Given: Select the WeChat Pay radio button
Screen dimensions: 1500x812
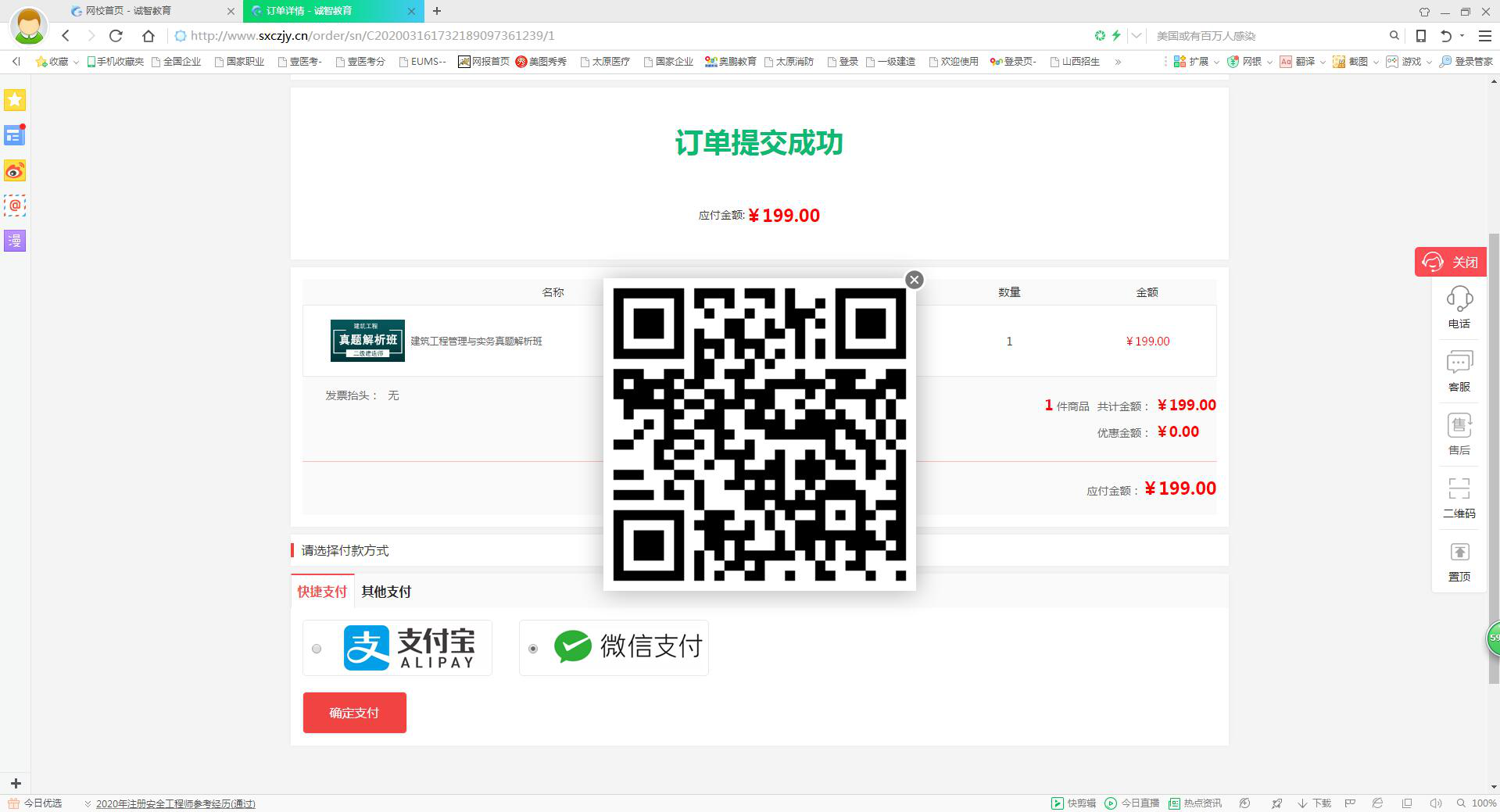Looking at the screenshot, I should (533, 649).
